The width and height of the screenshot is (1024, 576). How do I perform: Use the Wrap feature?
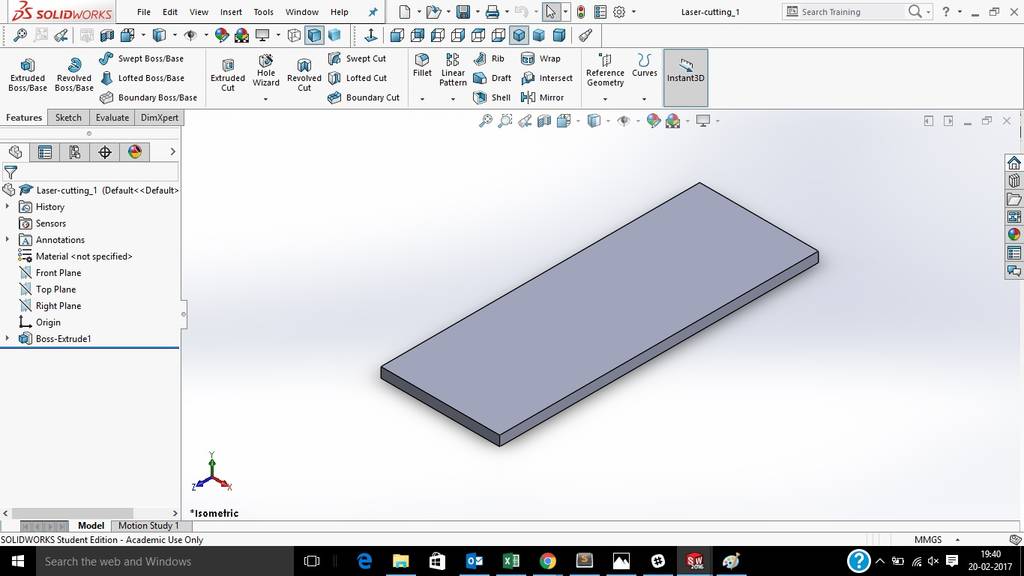click(x=541, y=59)
